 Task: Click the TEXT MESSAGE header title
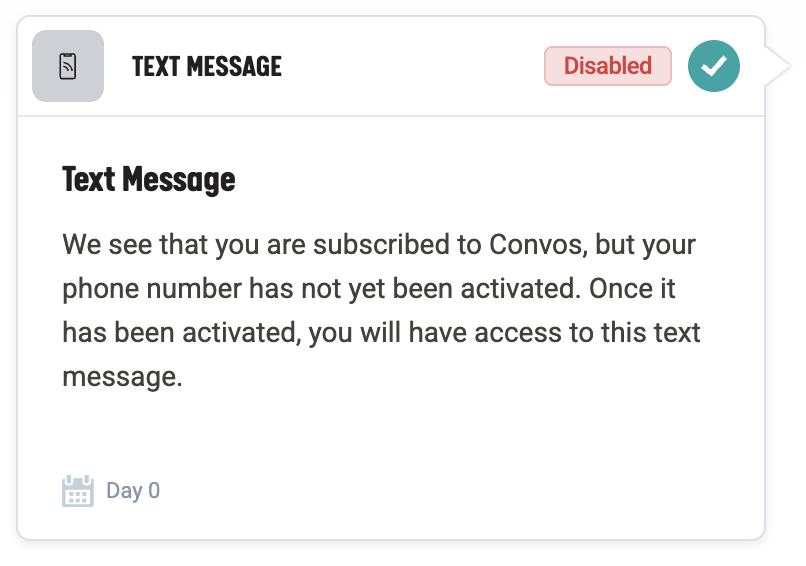[x=207, y=67]
